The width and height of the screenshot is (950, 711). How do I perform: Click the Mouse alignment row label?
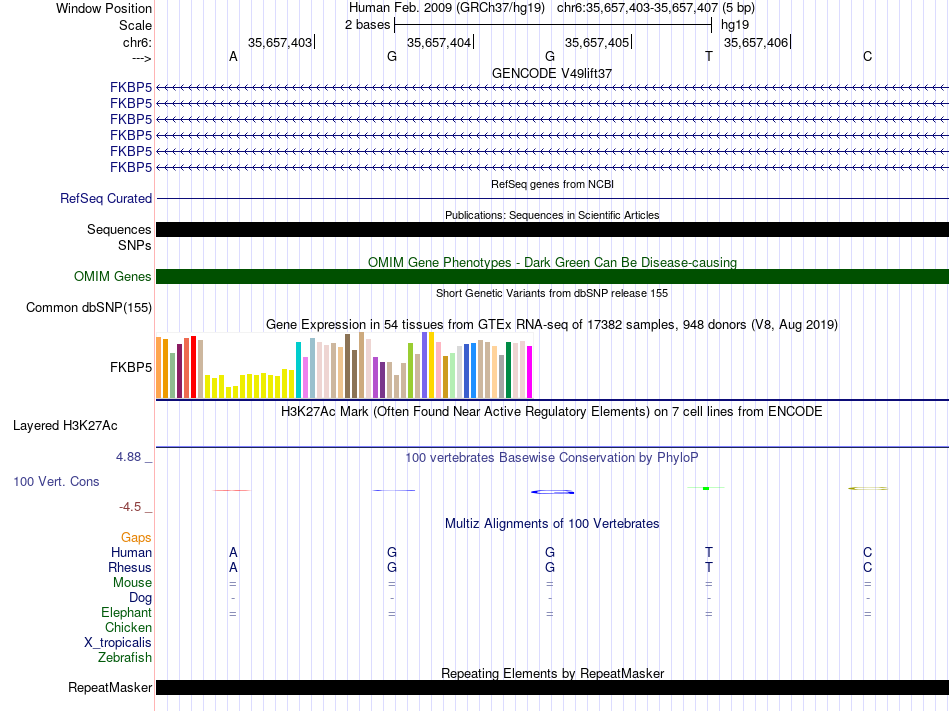click(x=132, y=583)
